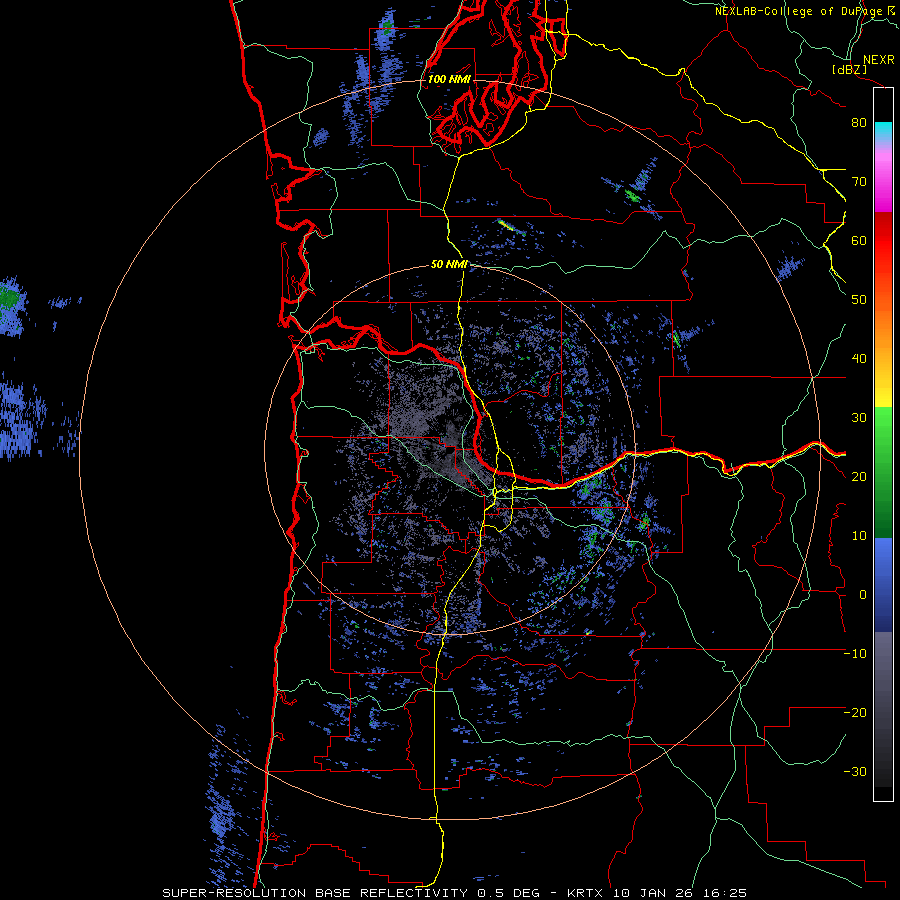Click the -10 value on the dBZ scale

855,654
